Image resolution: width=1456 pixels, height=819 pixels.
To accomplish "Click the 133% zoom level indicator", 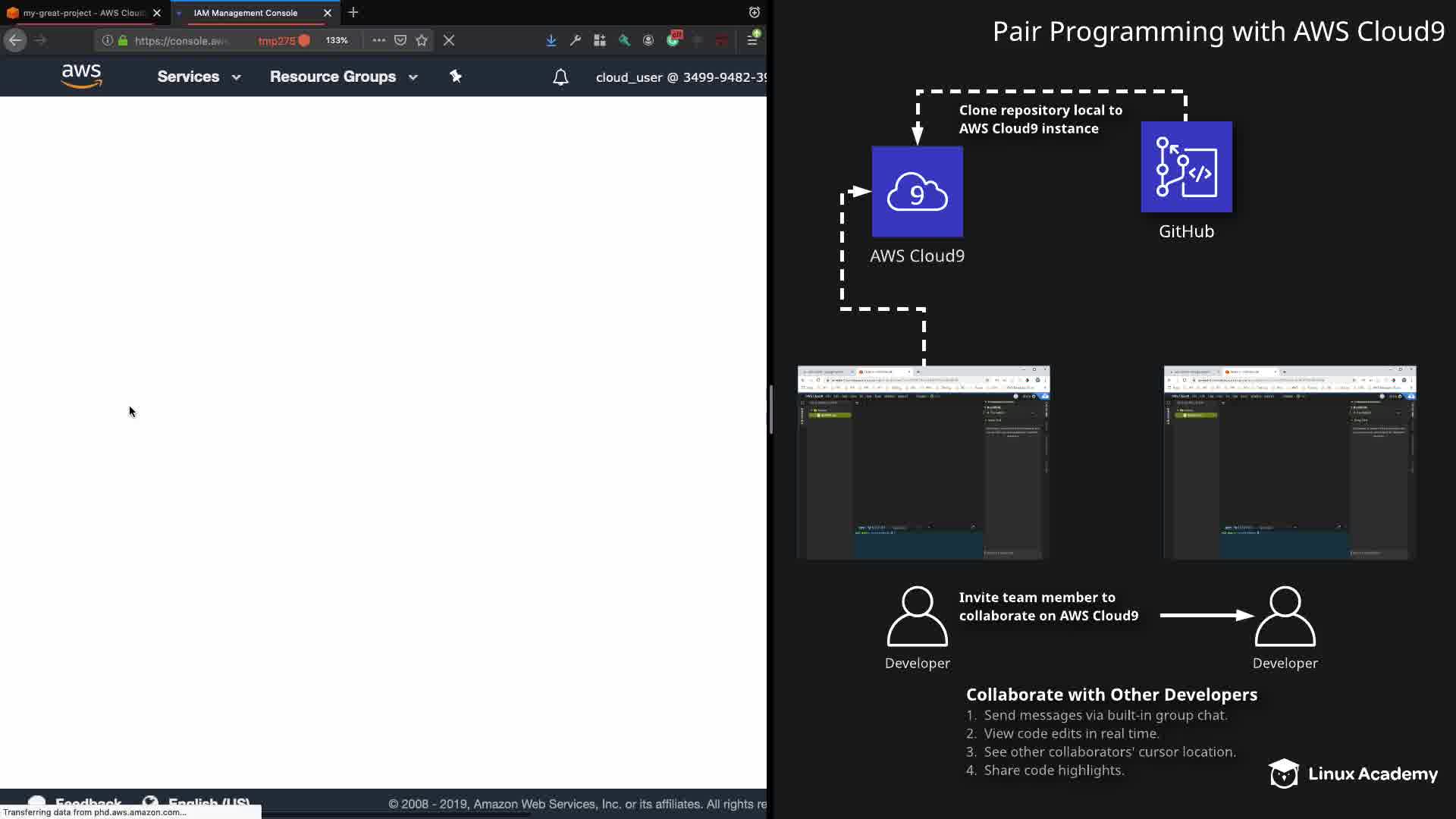I will [337, 40].
